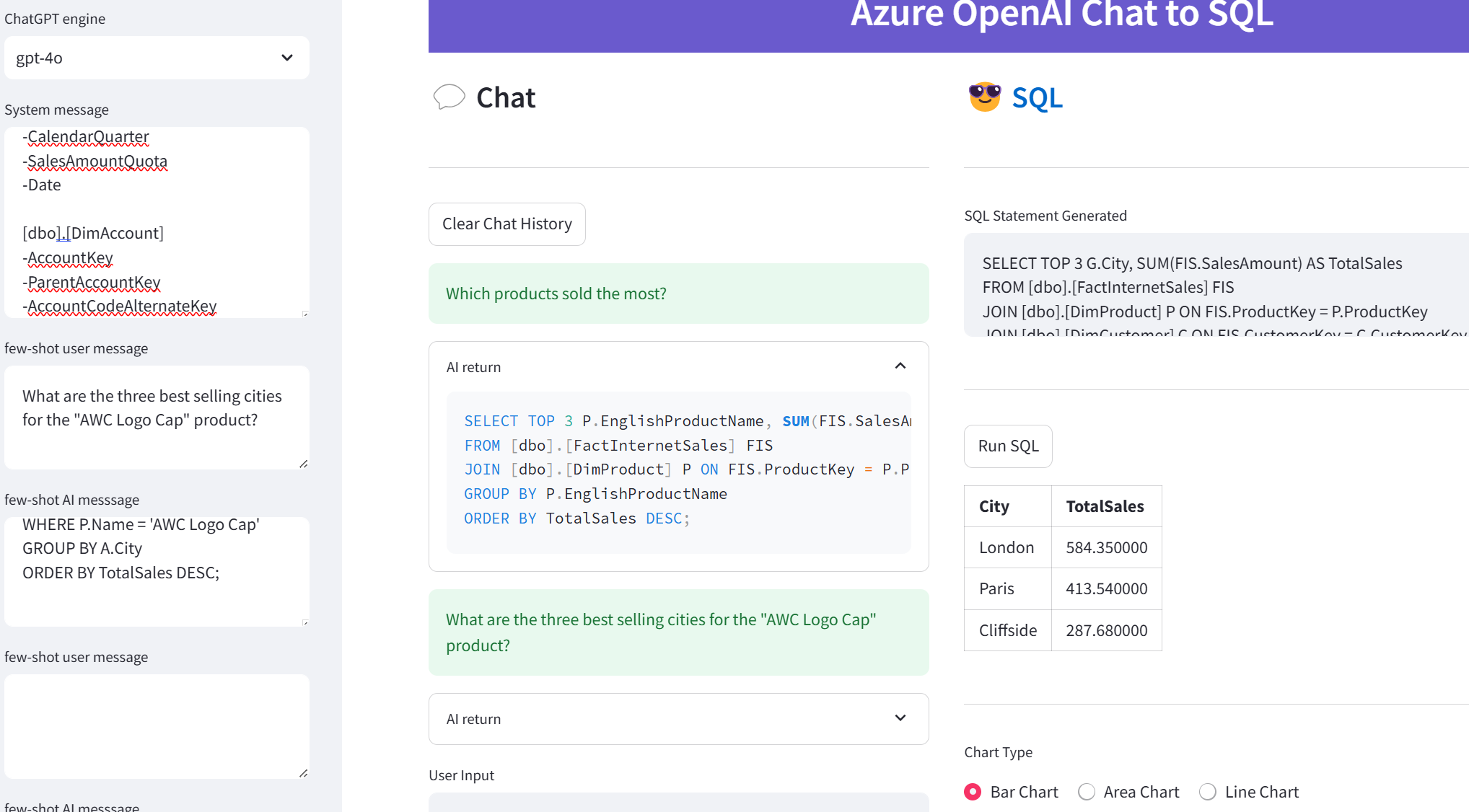Click the Run SQL button icon
Image resolution: width=1469 pixels, height=812 pixels.
tap(1007, 445)
